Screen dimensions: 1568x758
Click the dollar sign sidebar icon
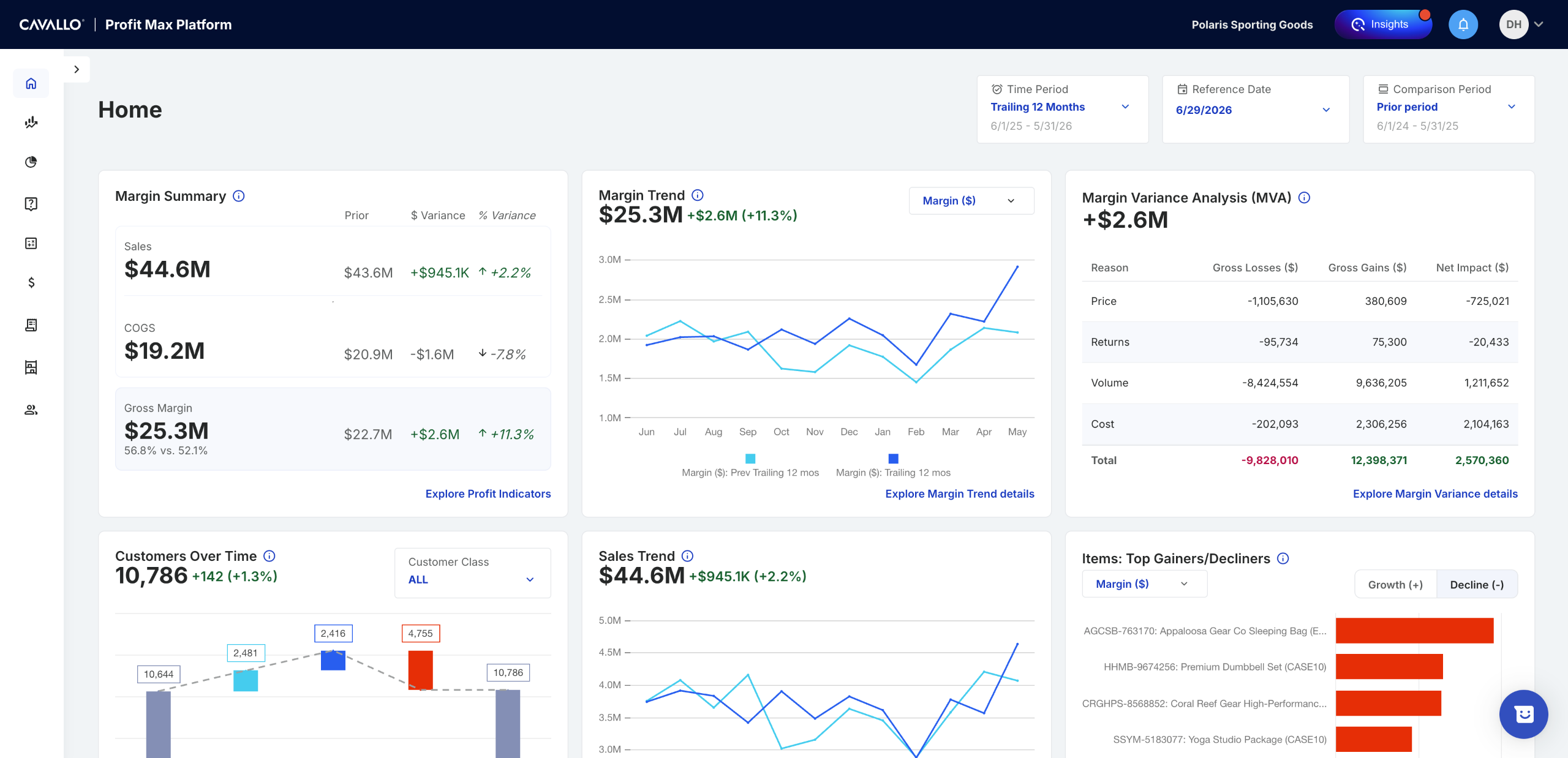31,282
